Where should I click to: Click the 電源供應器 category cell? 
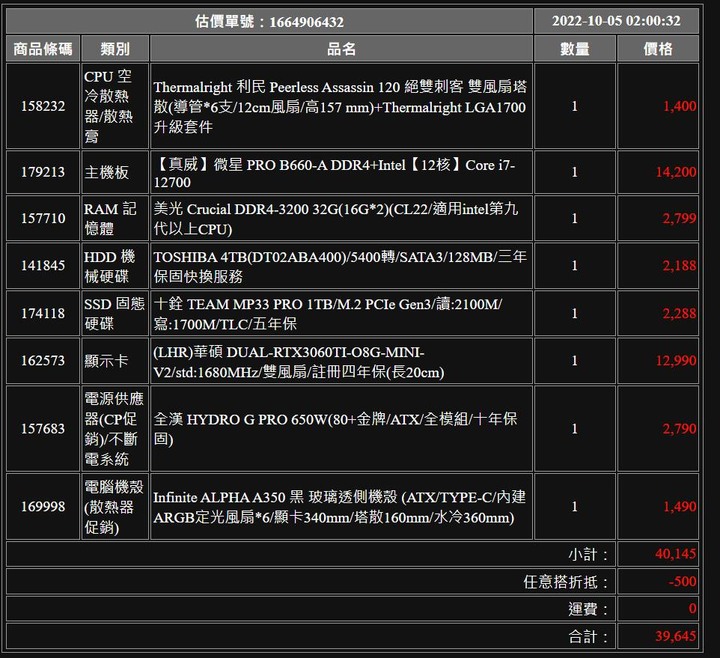(x=115, y=428)
